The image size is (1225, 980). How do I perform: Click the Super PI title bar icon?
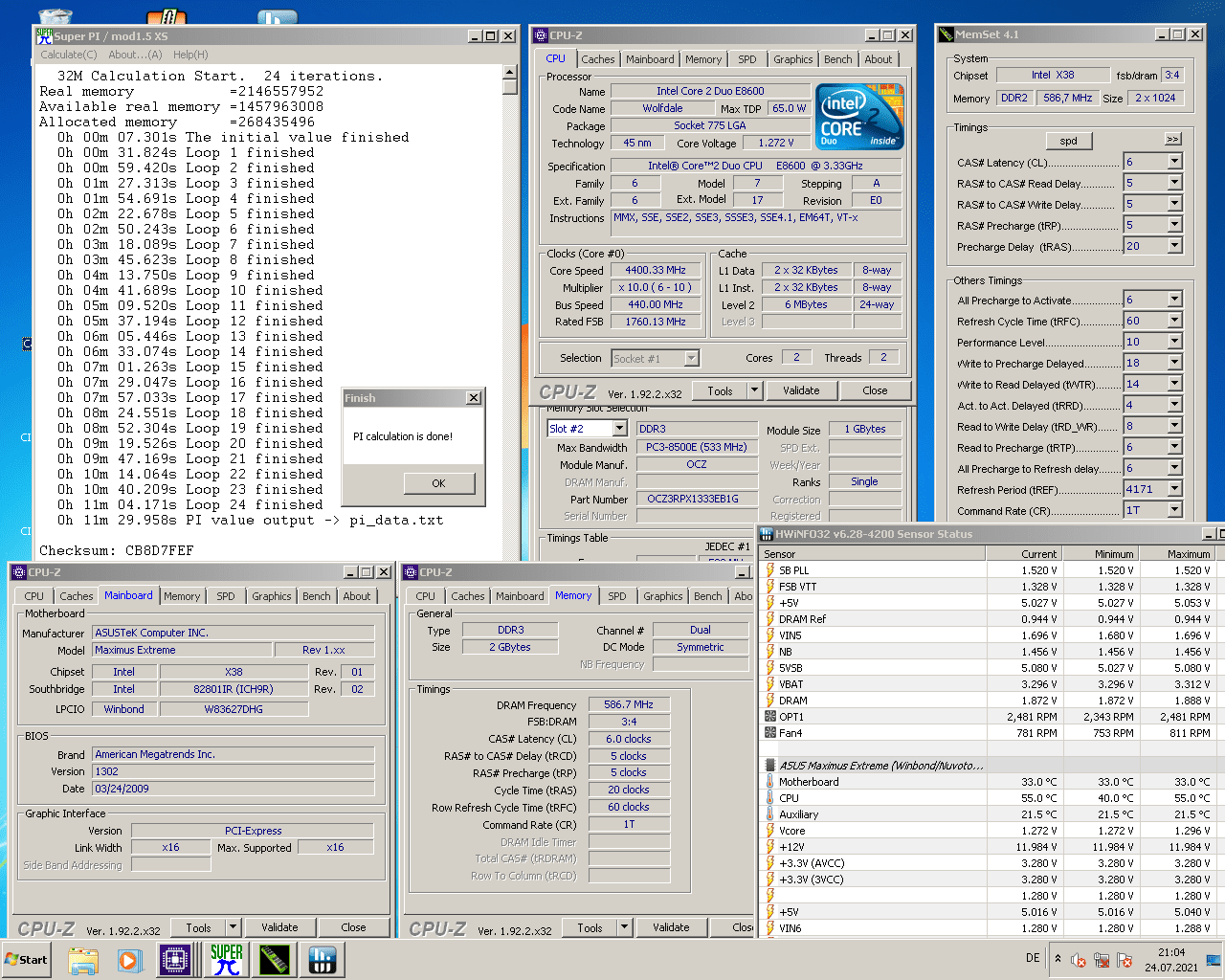click(x=44, y=35)
